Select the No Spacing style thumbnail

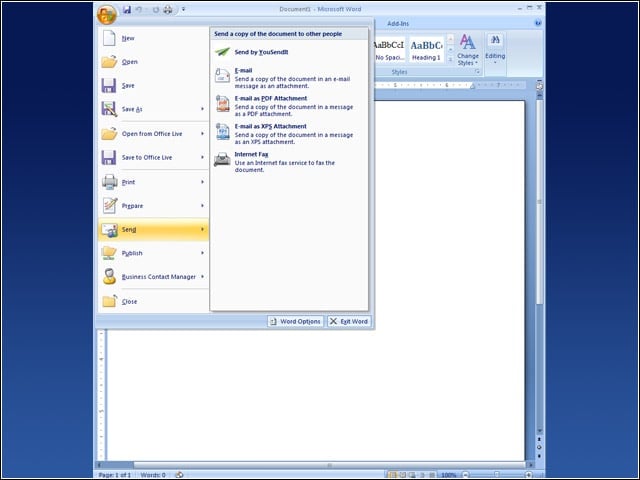coord(389,49)
